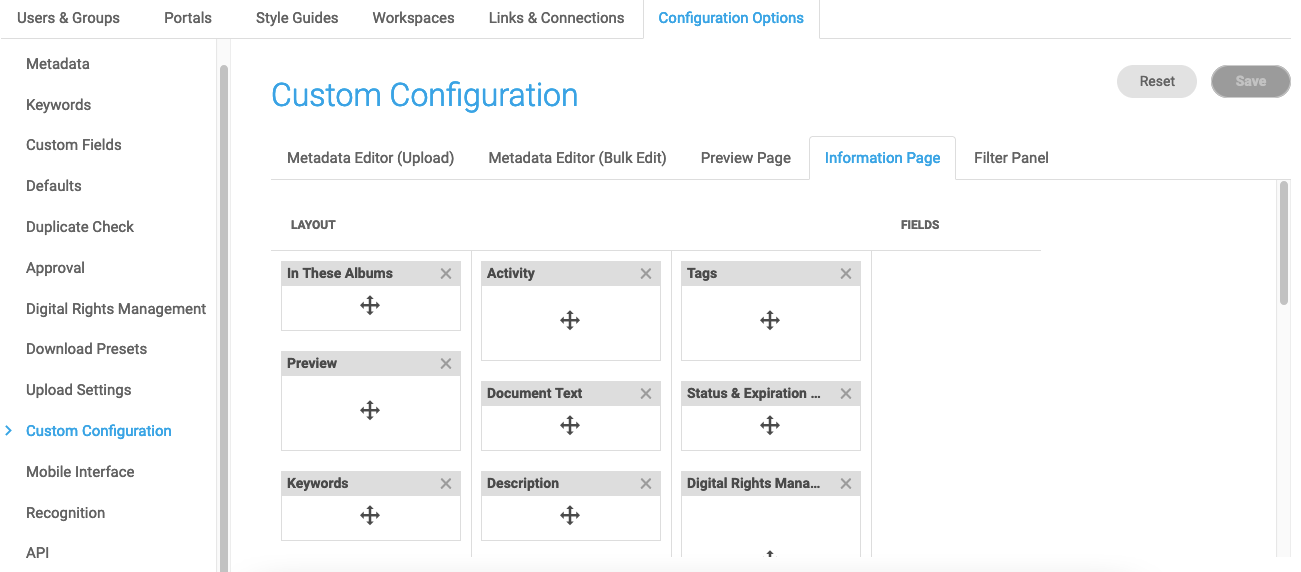Remove the Tags panel from layout
This screenshot has height=572, width=1301.
tap(846, 274)
